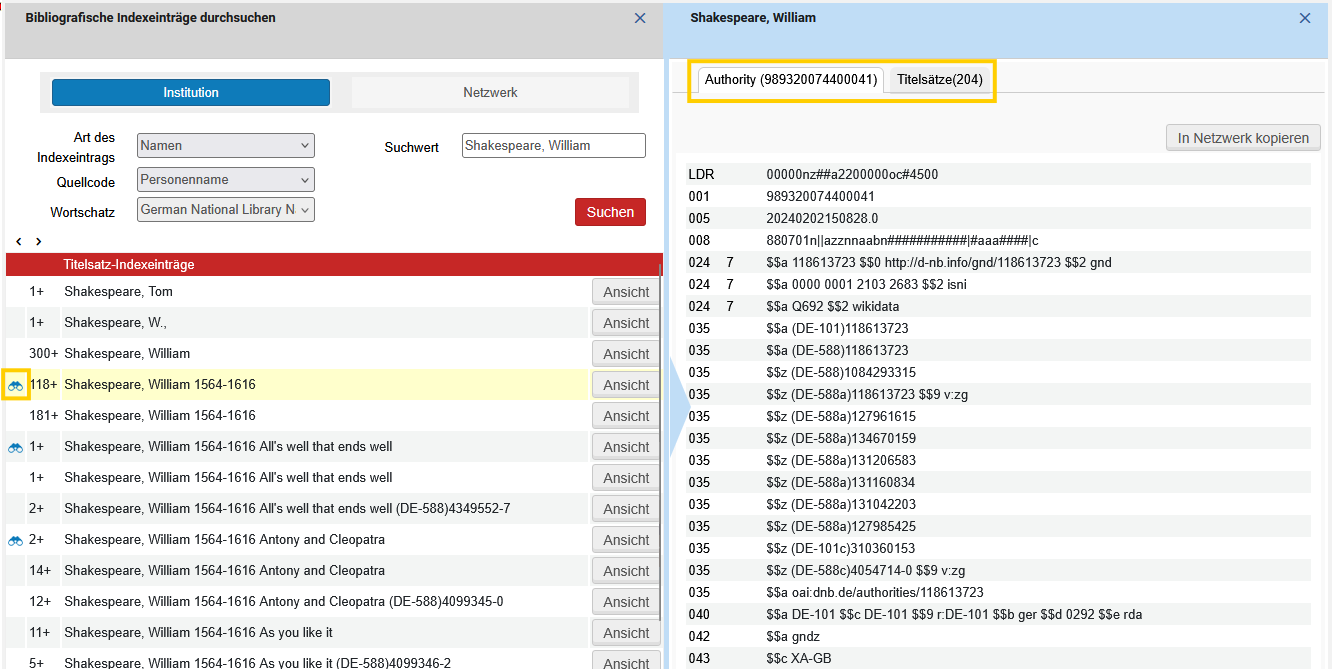Select index entry 'Shakespeare, Tom'
This screenshot has width=1332, height=669.
click(119, 292)
